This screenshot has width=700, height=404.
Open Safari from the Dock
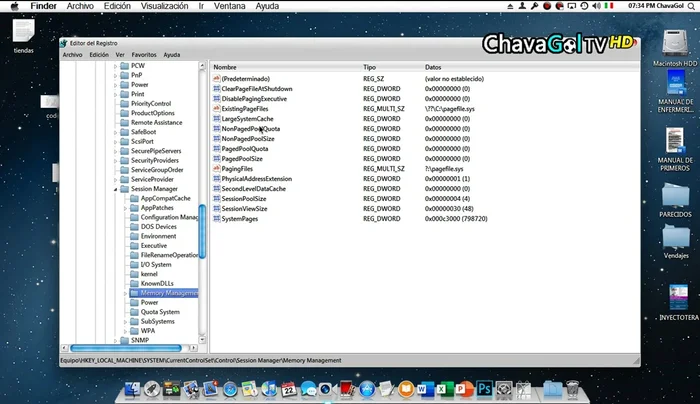pyautogui.click(x=230, y=389)
